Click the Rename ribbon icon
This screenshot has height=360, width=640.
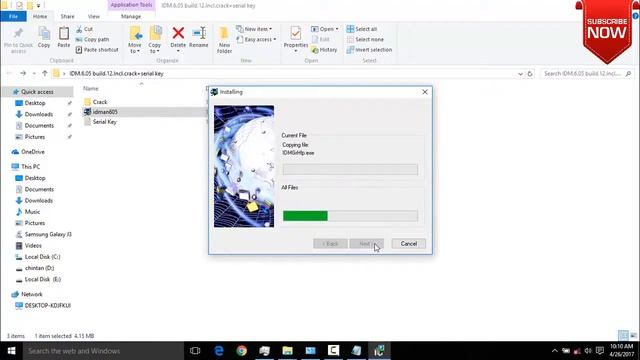click(x=199, y=37)
